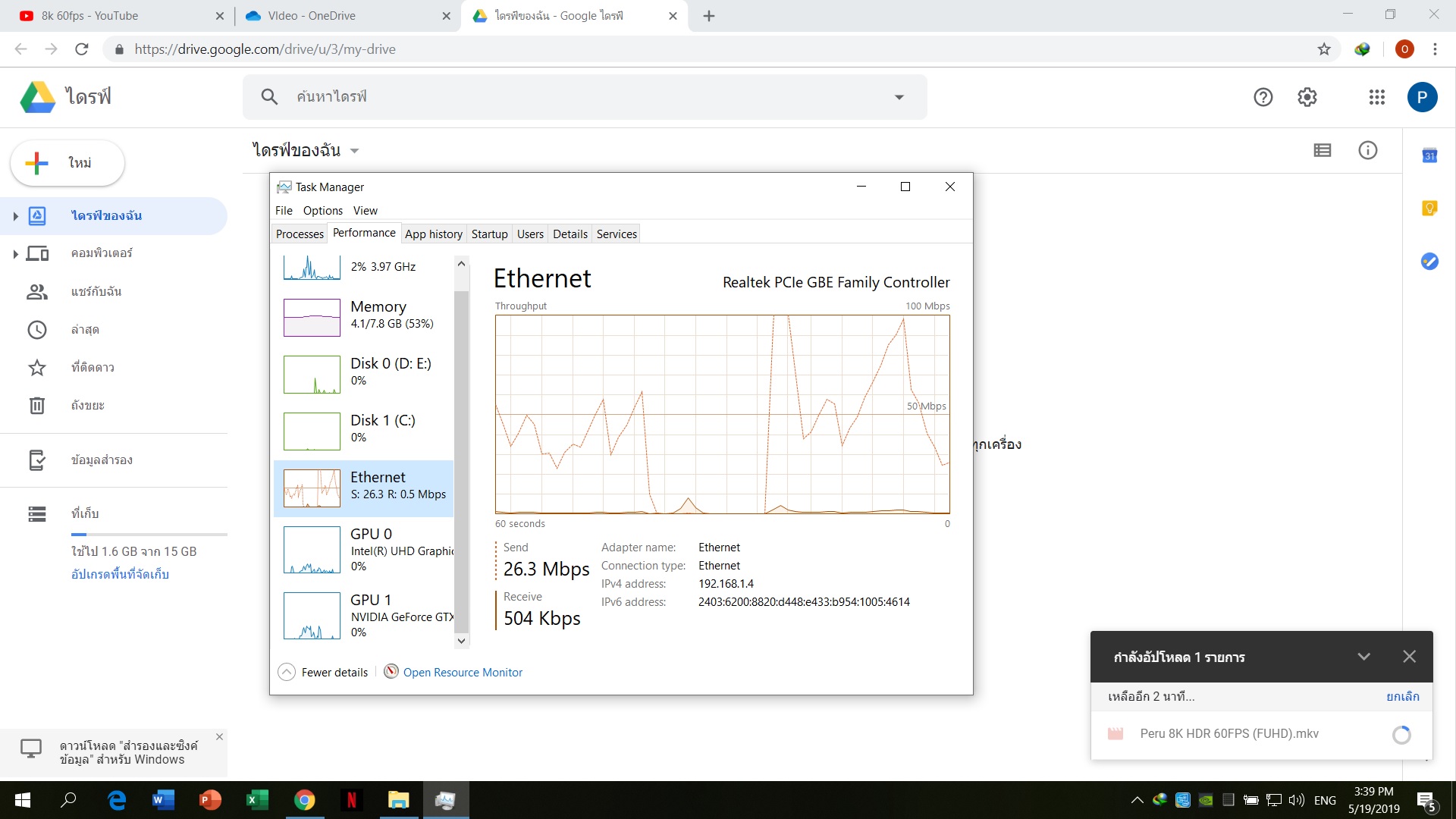
Task: Select Disk 1 (C:) performance item
Action: [364, 431]
